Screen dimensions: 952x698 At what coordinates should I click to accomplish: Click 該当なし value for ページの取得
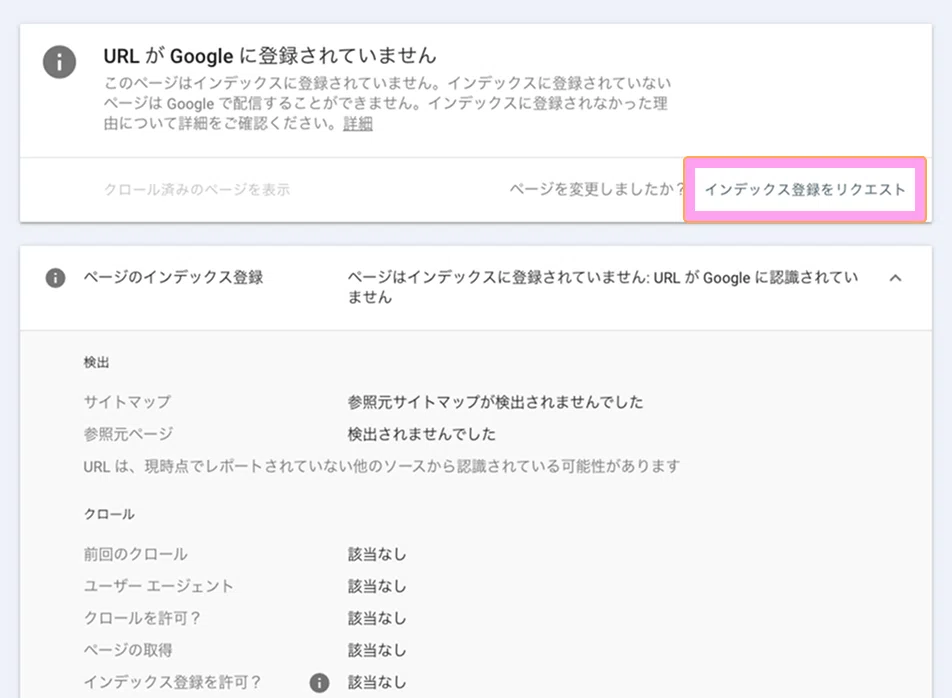click(376, 651)
